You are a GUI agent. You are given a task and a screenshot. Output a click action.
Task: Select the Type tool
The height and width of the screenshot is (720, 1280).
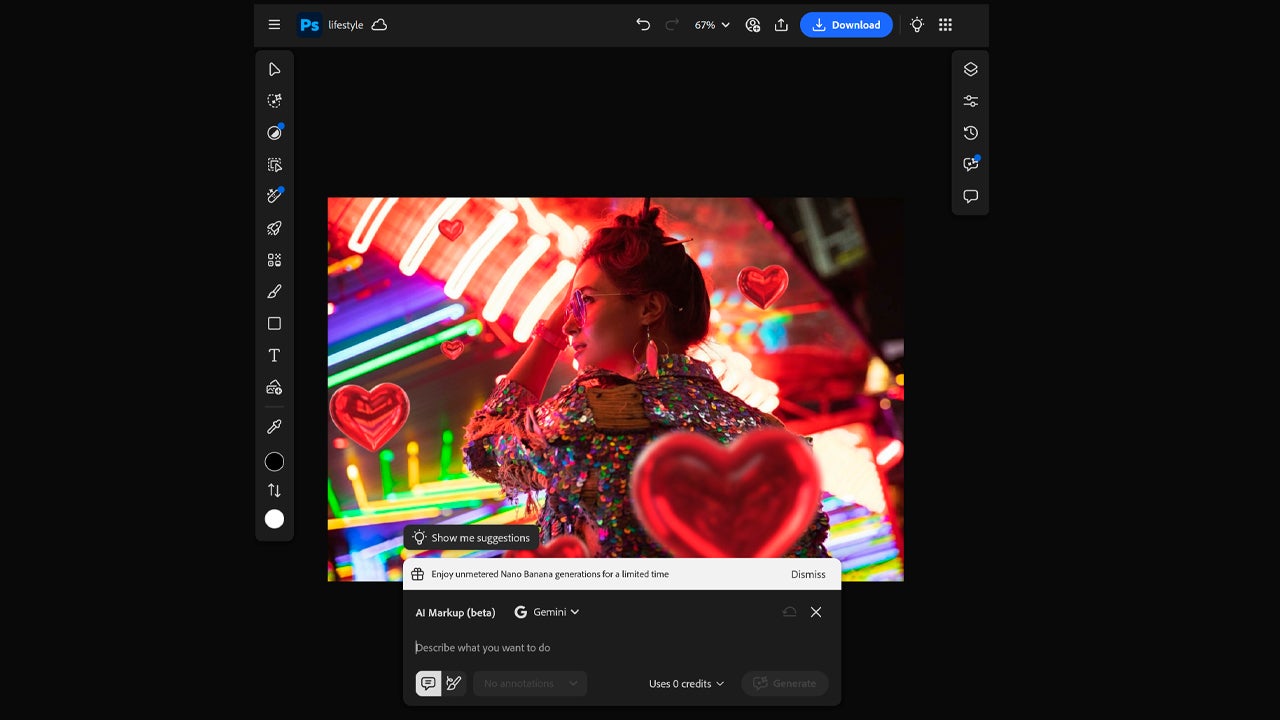pyautogui.click(x=274, y=356)
